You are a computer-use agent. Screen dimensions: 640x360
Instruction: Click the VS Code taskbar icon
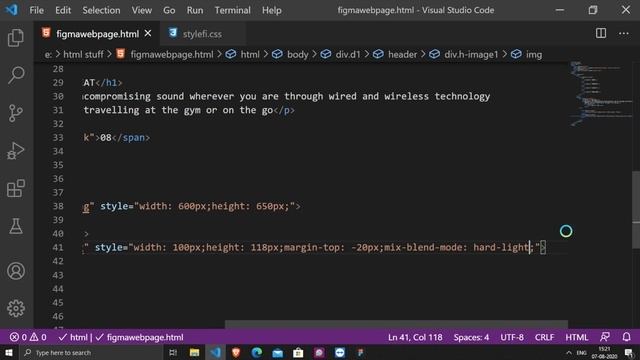(216, 353)
